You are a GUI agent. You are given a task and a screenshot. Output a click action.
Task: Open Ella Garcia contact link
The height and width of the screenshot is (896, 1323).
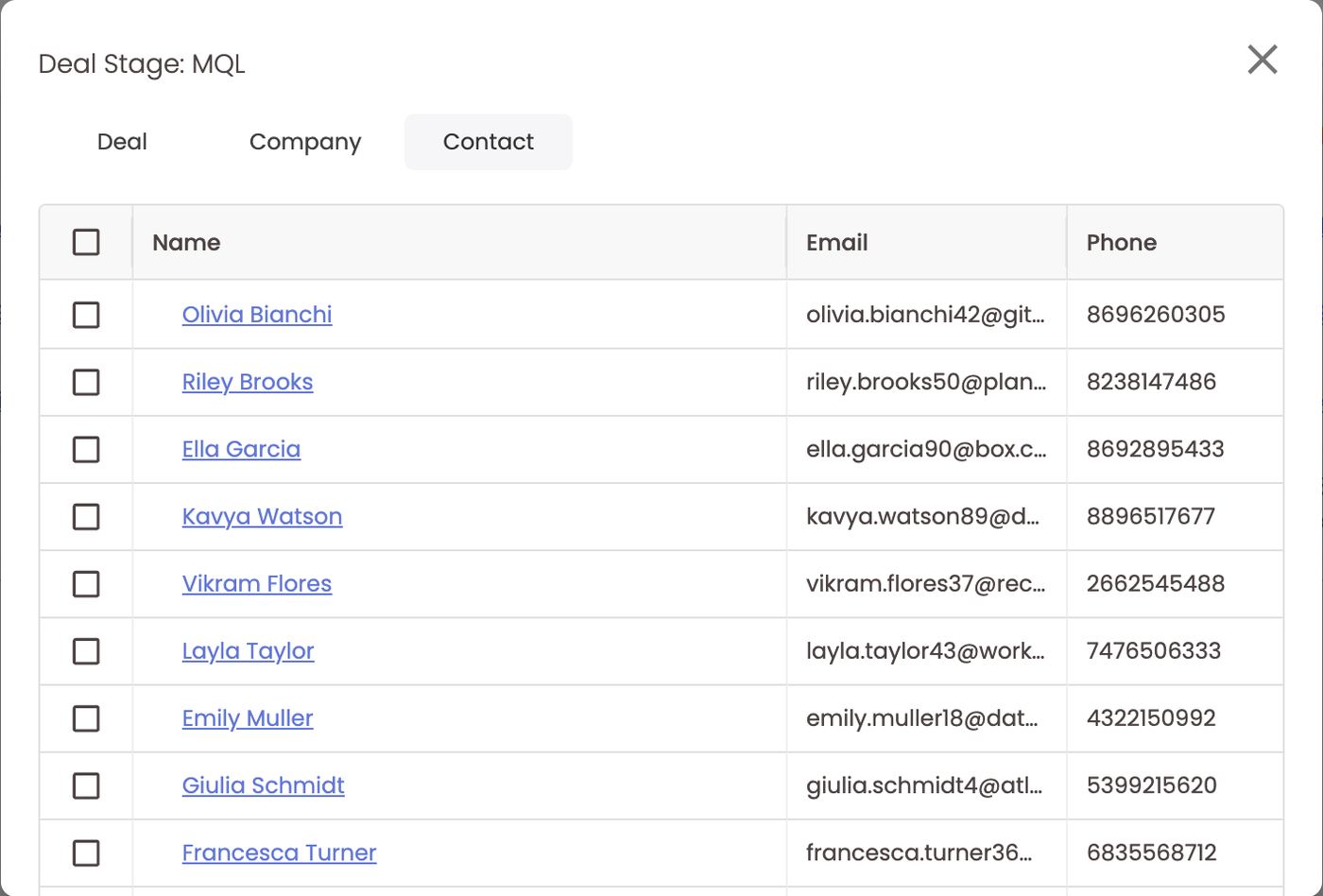241,449
